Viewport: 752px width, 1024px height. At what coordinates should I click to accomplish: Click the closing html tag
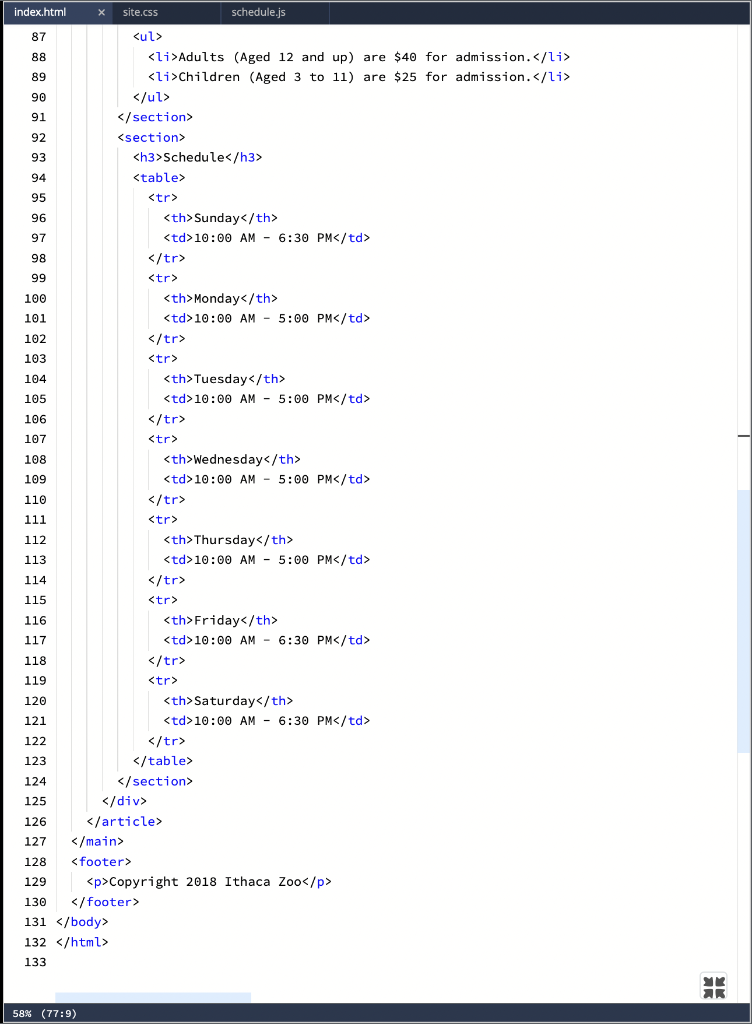[82, 942]
